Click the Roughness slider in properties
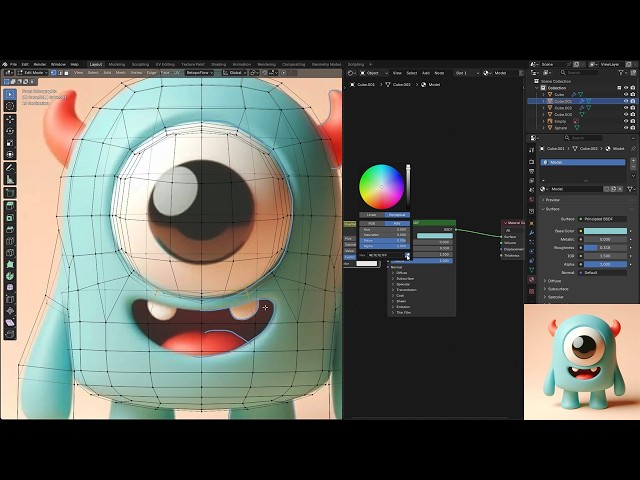 point(605,248)
